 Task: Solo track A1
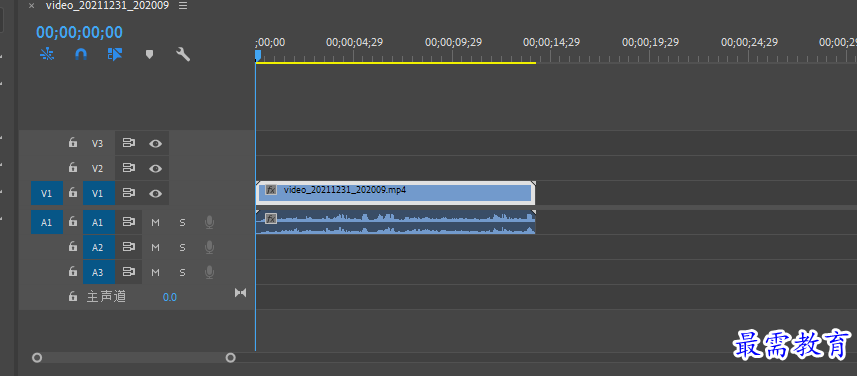(183, 222)
